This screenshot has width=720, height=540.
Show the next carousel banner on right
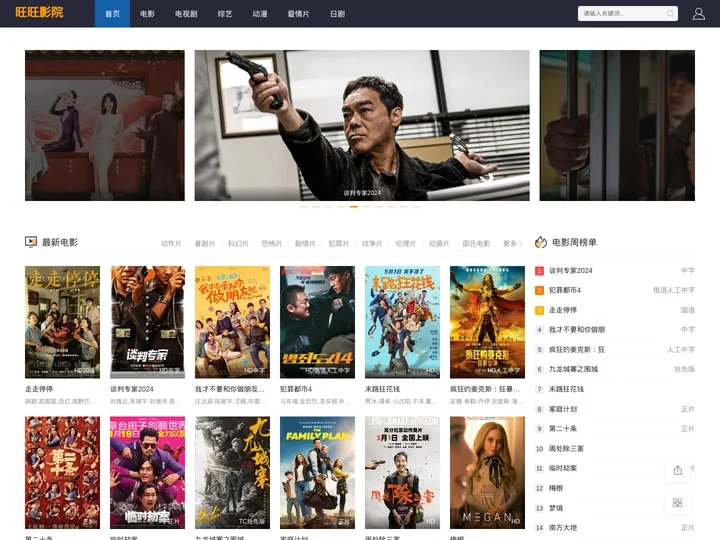[617, 125]
